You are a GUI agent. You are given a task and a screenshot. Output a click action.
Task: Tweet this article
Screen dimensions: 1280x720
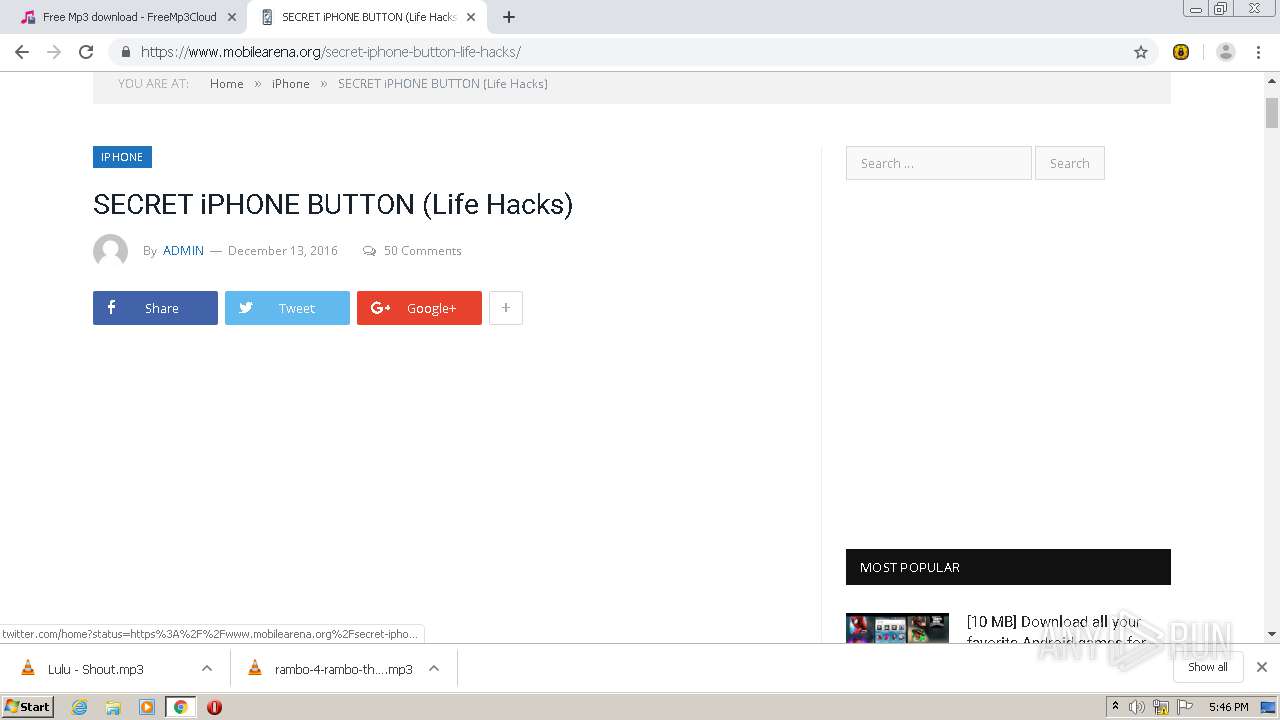click(287, 308)
